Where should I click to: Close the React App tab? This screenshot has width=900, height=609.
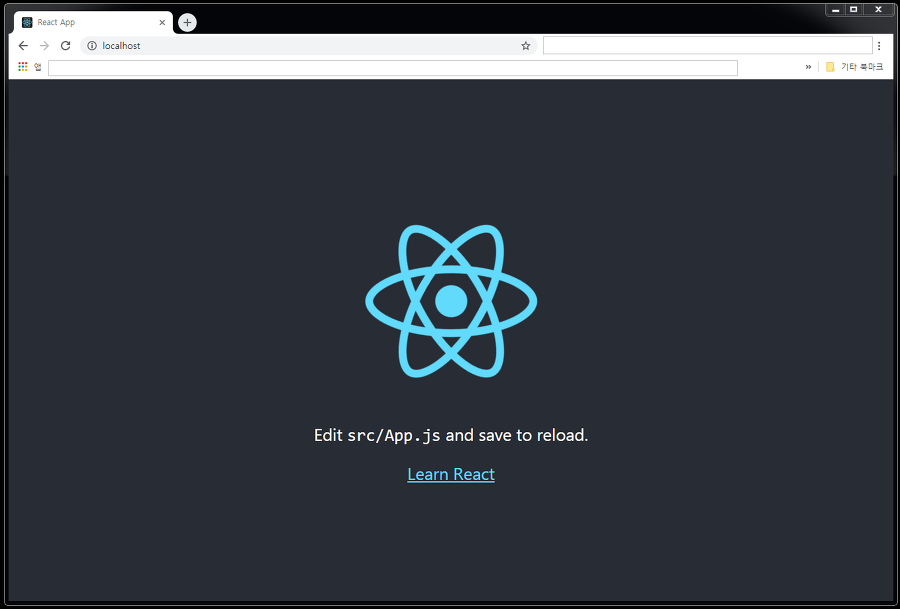pyautogui.click(x=162, y=22)
